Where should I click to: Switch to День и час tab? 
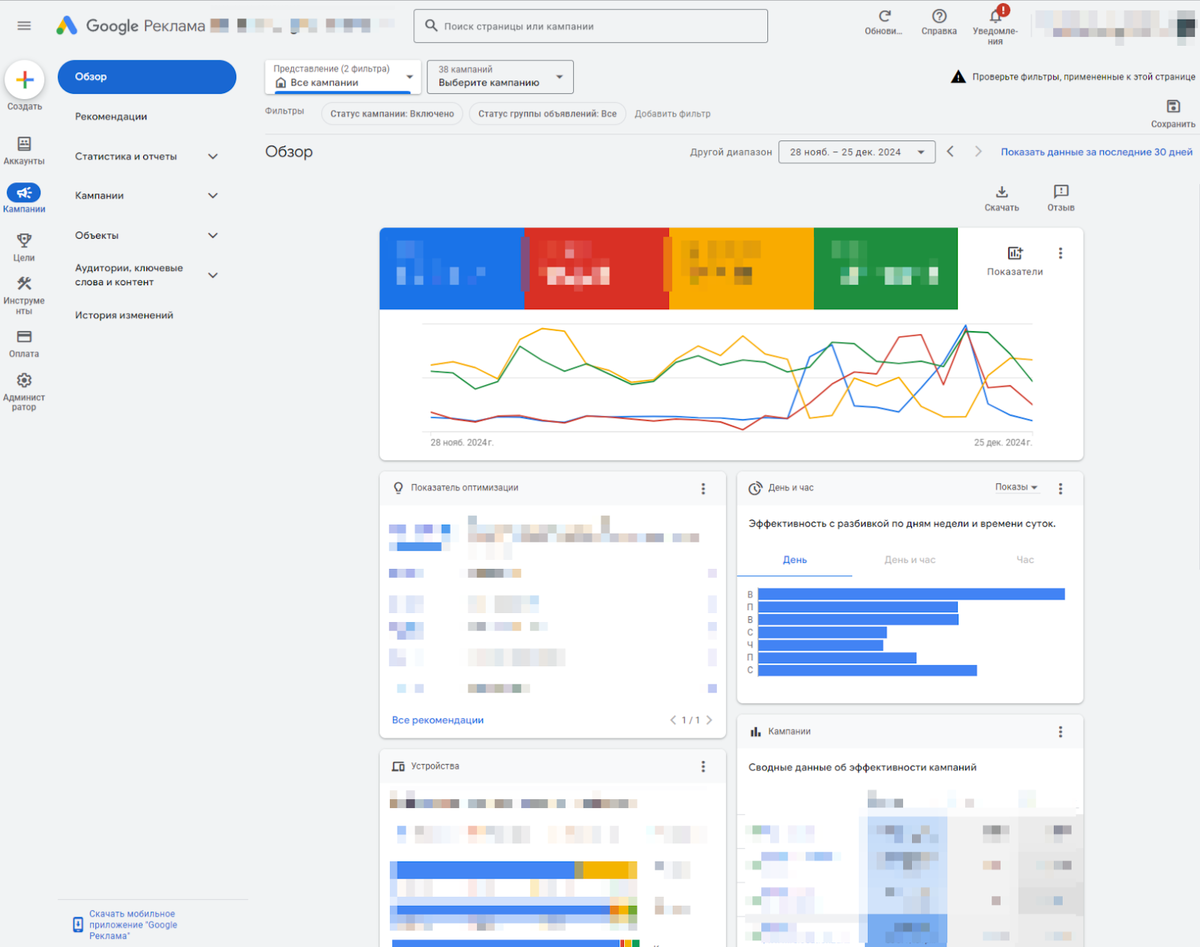point(910,560)
